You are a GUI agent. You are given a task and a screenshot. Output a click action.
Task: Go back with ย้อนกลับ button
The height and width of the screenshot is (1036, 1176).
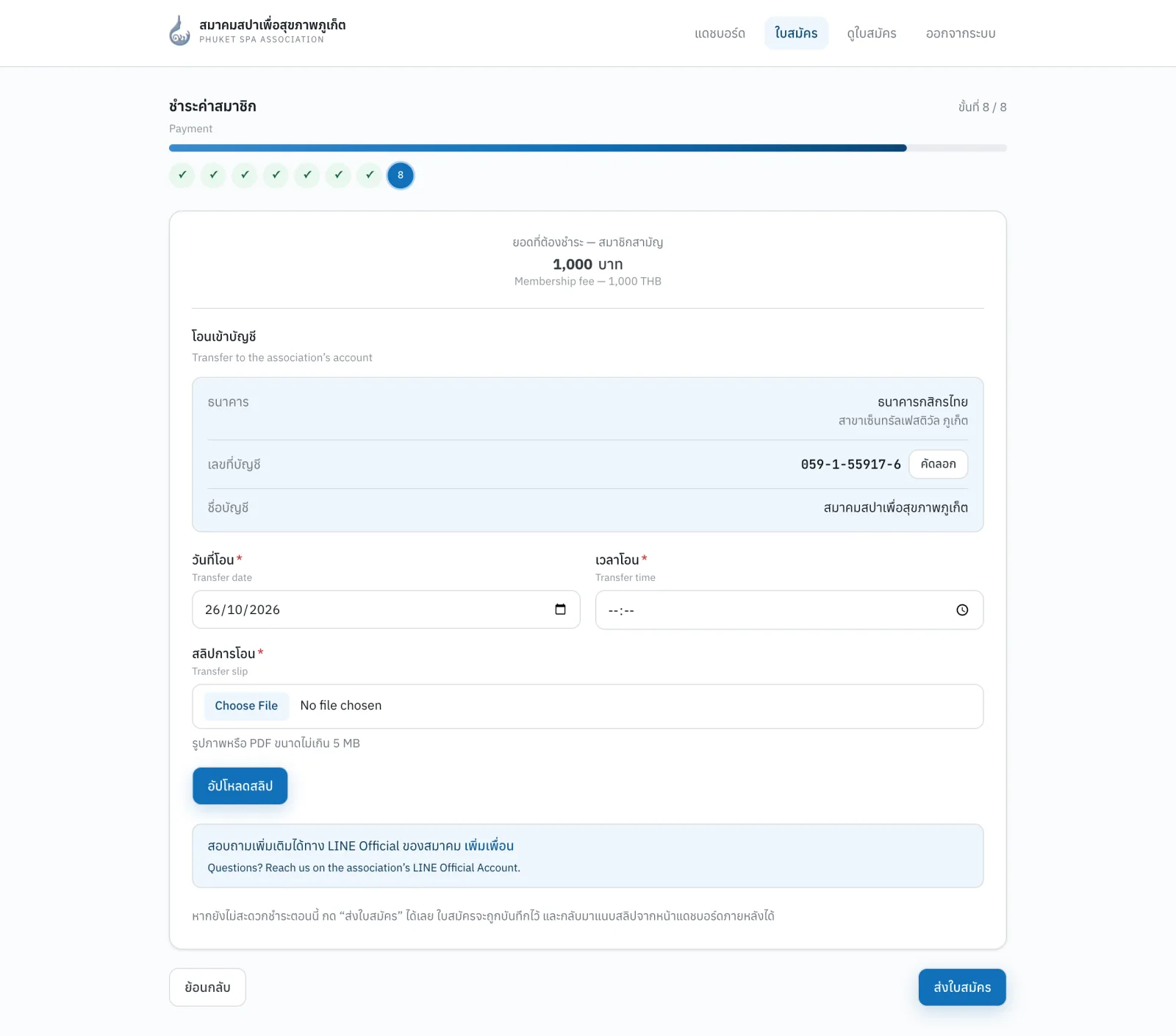click(207, 987)
